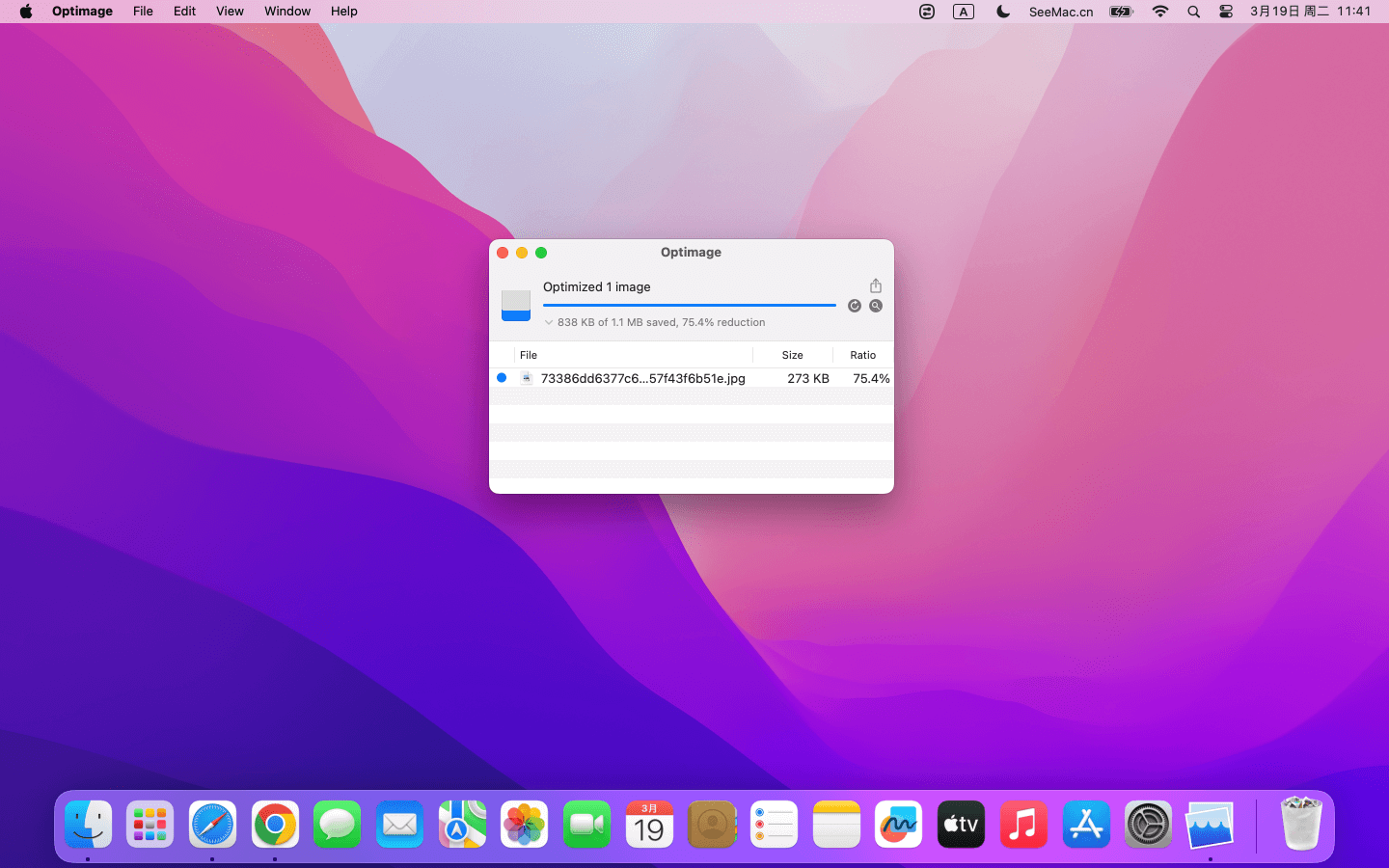Open Reminders from the Dock
This screenshot has height=868, width=1389.
[774, 825]
